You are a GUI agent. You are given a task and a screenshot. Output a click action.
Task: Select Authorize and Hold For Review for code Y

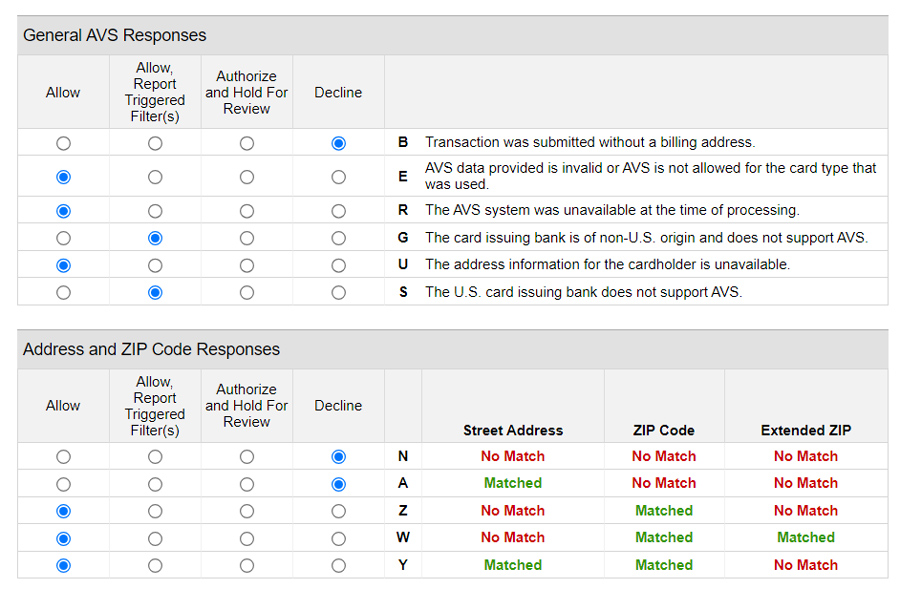[x=247, y=565]
